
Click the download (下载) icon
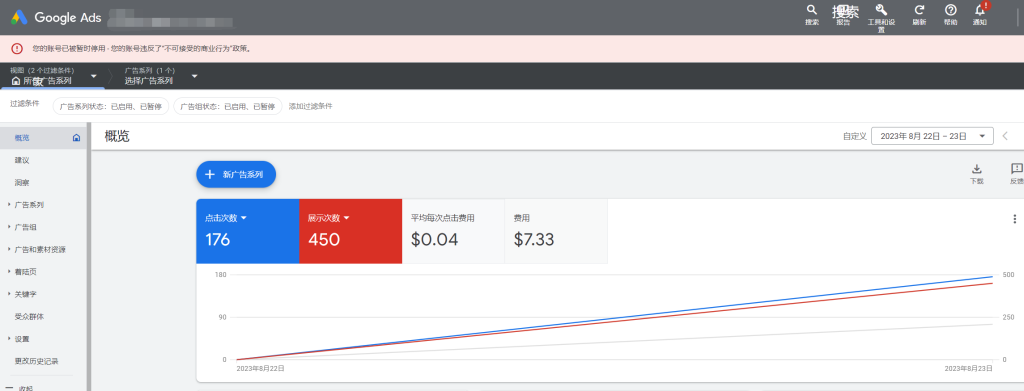click(976, 169)
